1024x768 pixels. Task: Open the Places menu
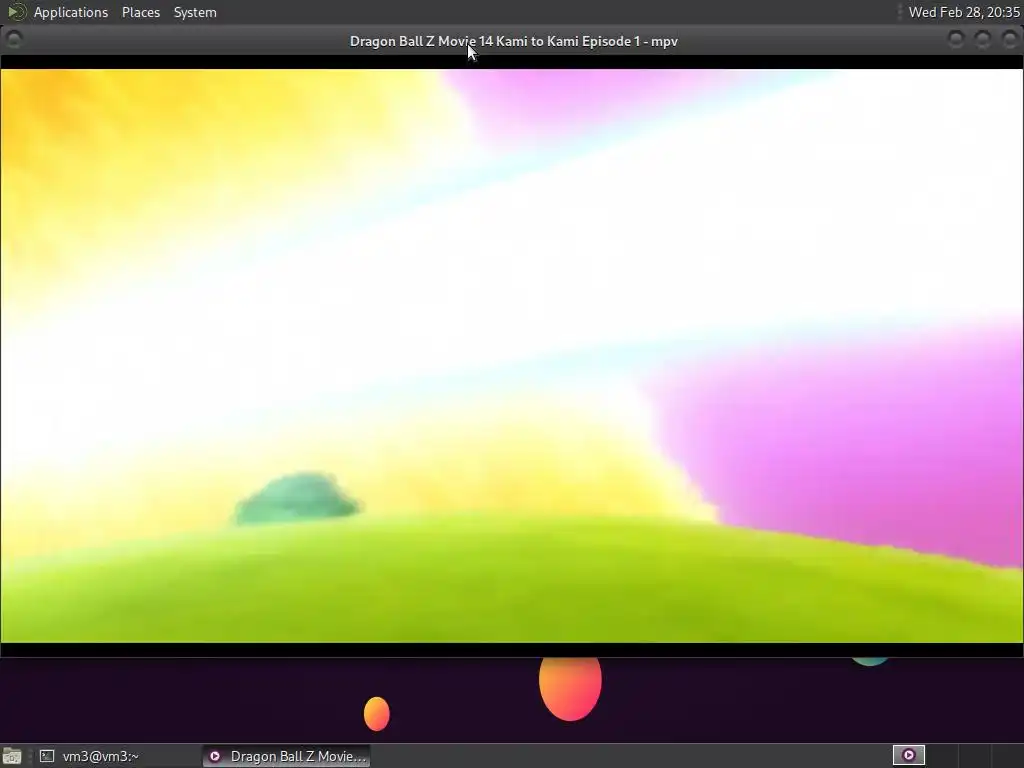(x=140, y=12)
